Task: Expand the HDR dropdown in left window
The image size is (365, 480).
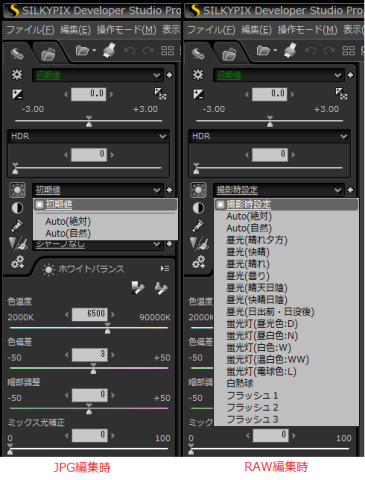Action: (89, 136)
